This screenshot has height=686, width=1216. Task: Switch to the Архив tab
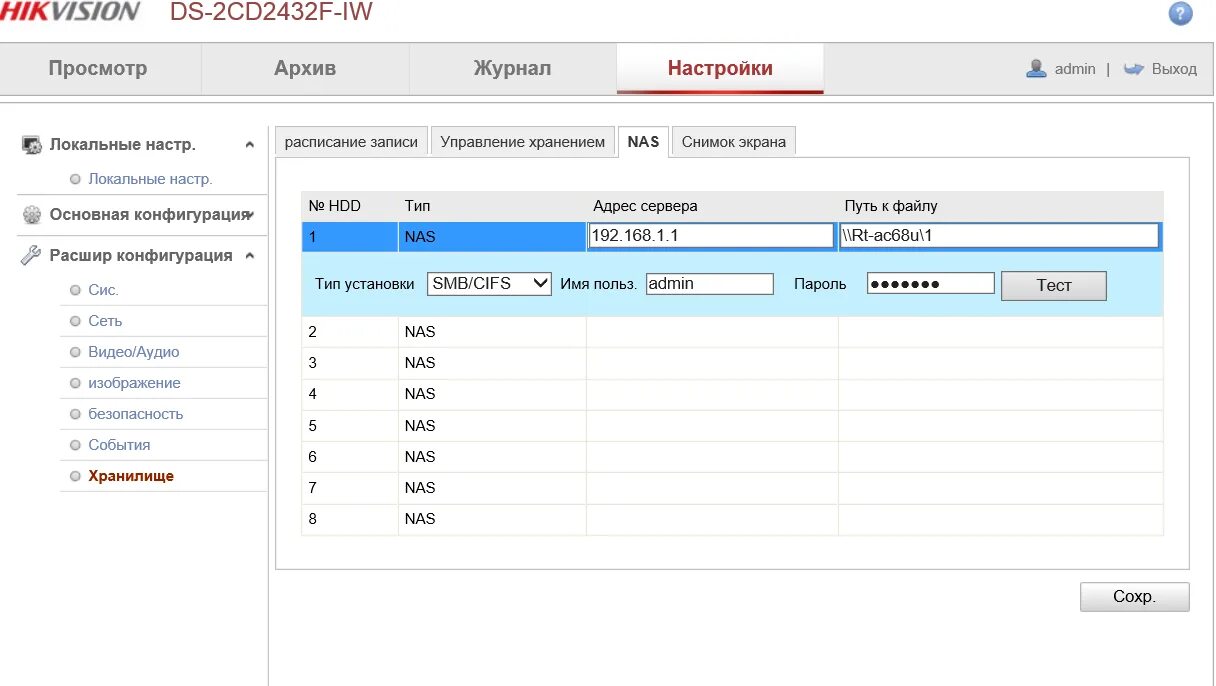point(305,69)
